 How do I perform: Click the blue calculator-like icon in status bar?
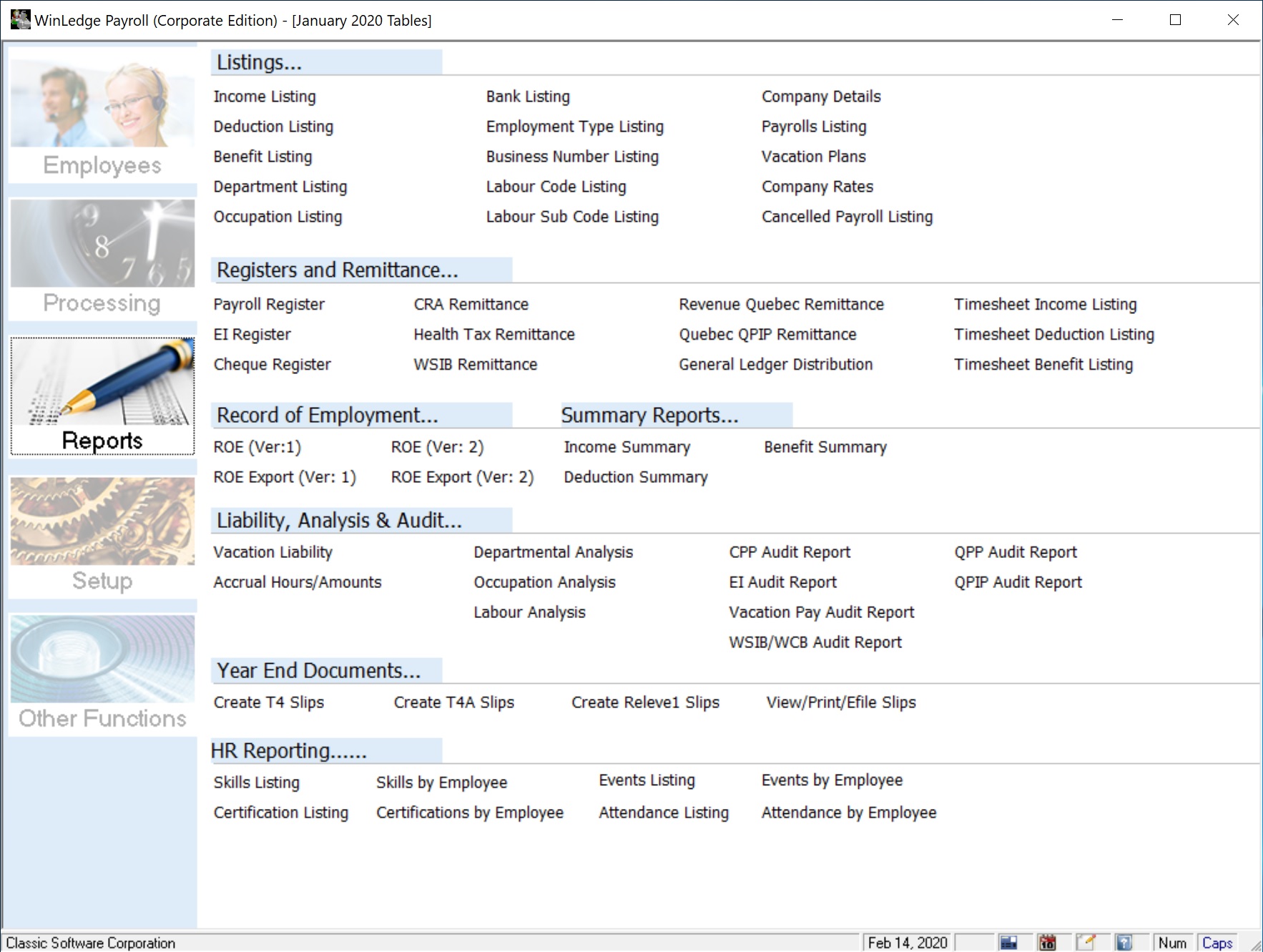tap(1008, 943)
